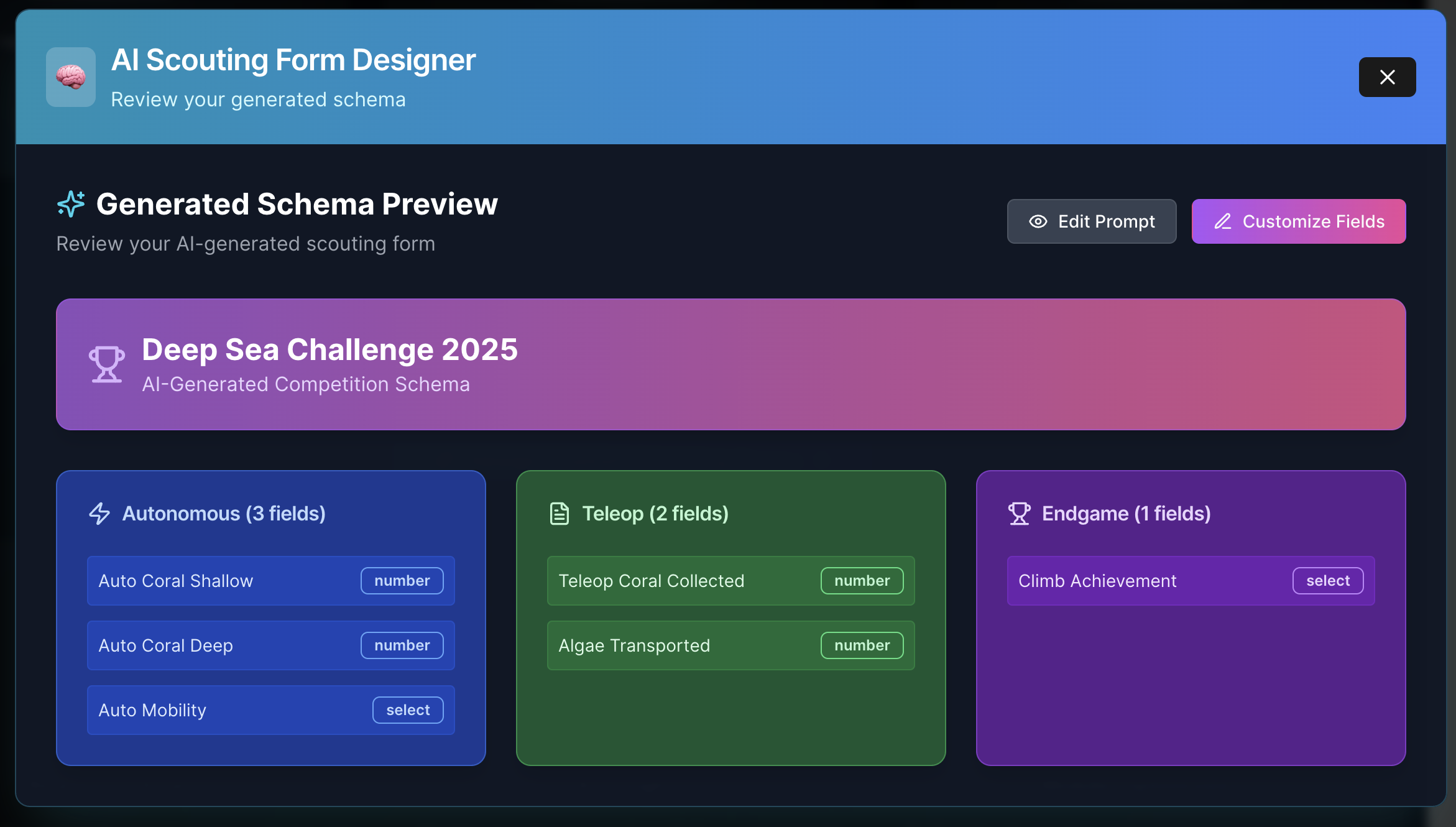Click the pencil icon in Customize Fields
Image resolution: width=1456 pixels, height=827 pixels.
[1223, 221]
